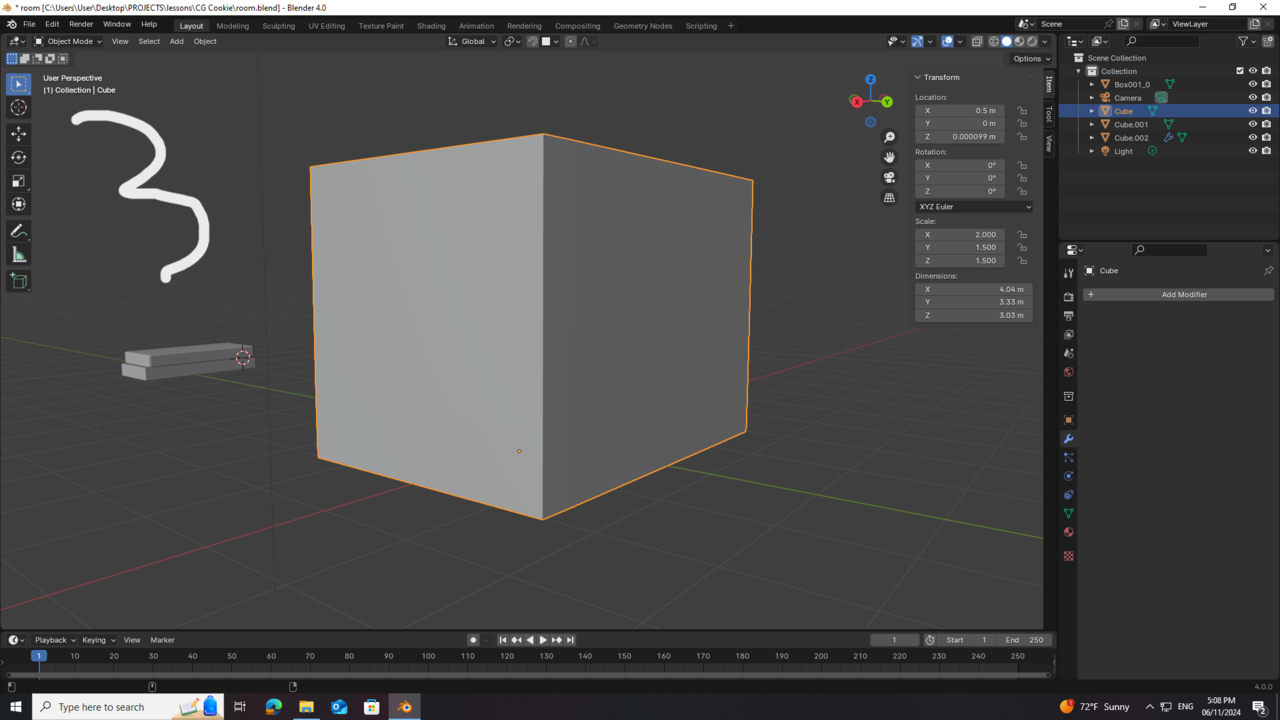Hide Cube.001 in the outliner
The height and width of the screenshot is (720, 1280).
1252,124
